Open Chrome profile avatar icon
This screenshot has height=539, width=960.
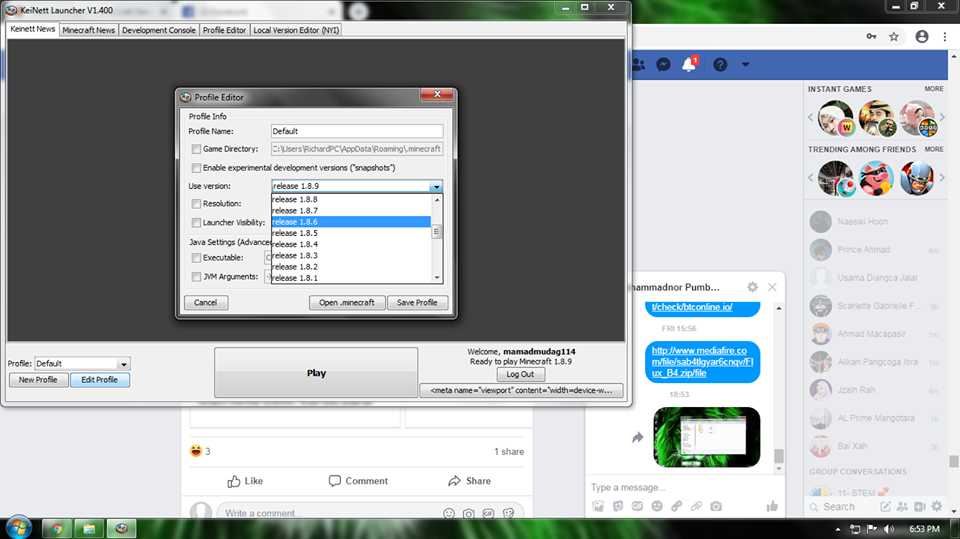(x=922, y=37)
